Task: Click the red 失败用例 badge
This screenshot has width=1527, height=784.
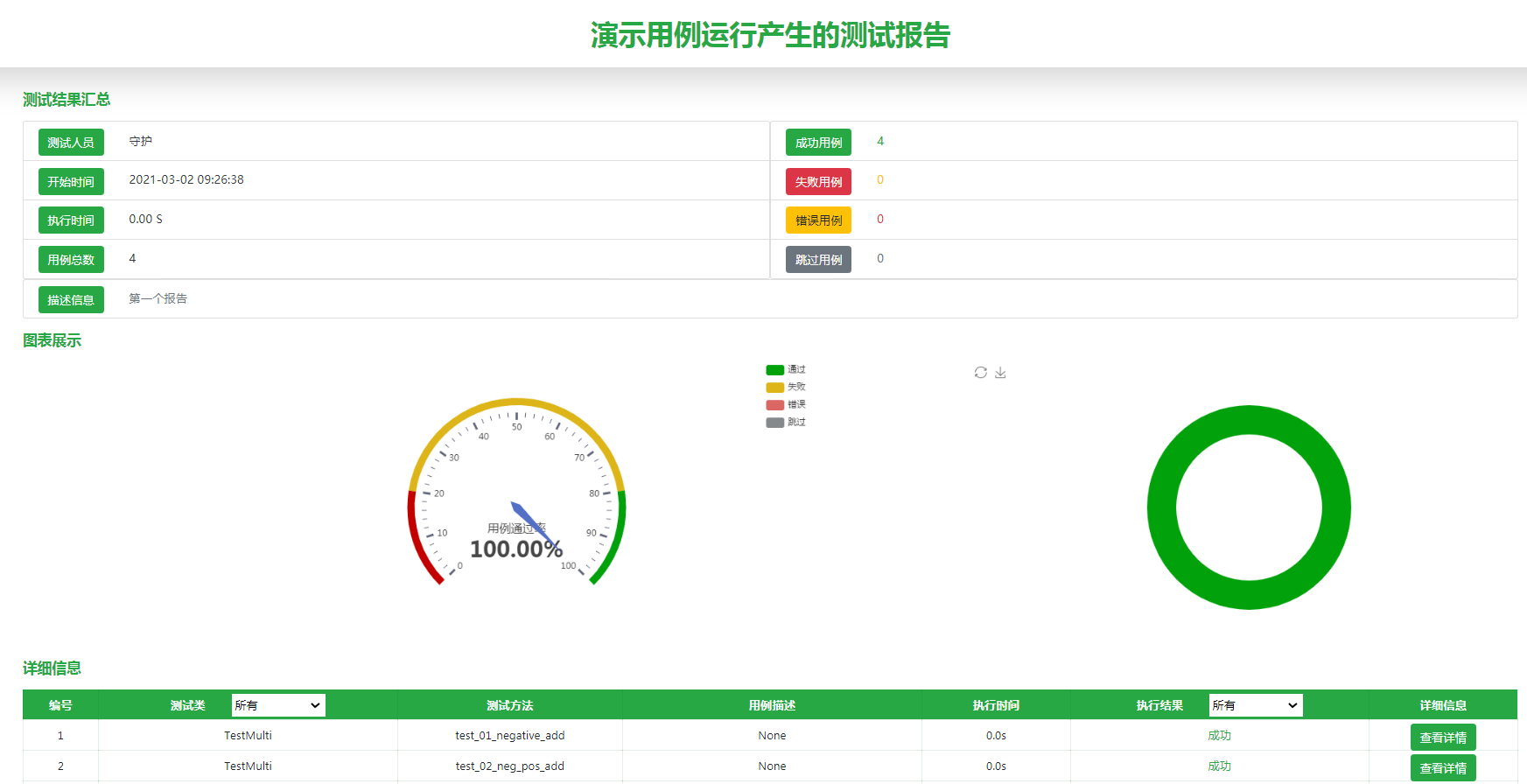Action: coord(818,181)
